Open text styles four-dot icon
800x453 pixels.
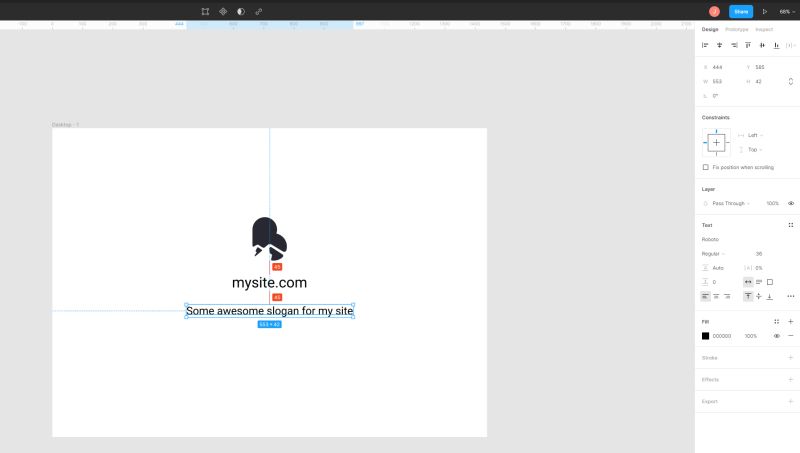pyautogui.click(x=791, y=225)
